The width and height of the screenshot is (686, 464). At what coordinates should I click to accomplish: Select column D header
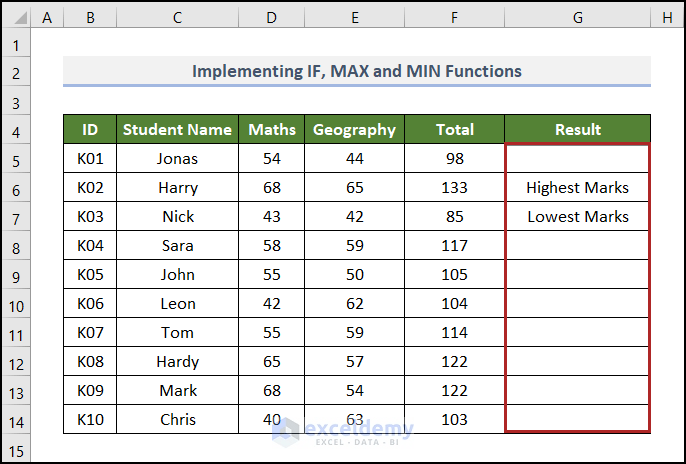tap(272, 17)
